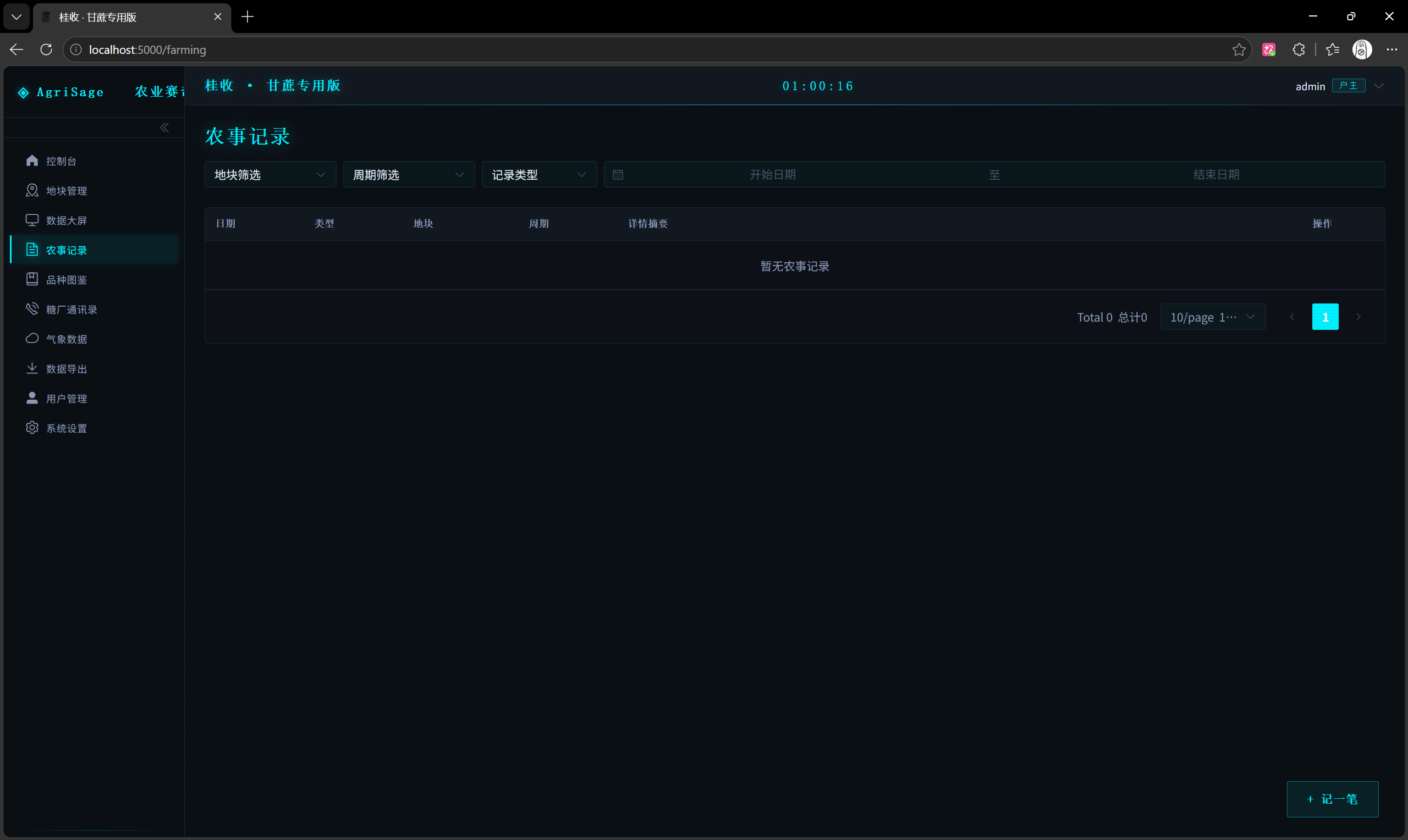
Task: Select 农事记录 menu item
Action: point(95,250)
